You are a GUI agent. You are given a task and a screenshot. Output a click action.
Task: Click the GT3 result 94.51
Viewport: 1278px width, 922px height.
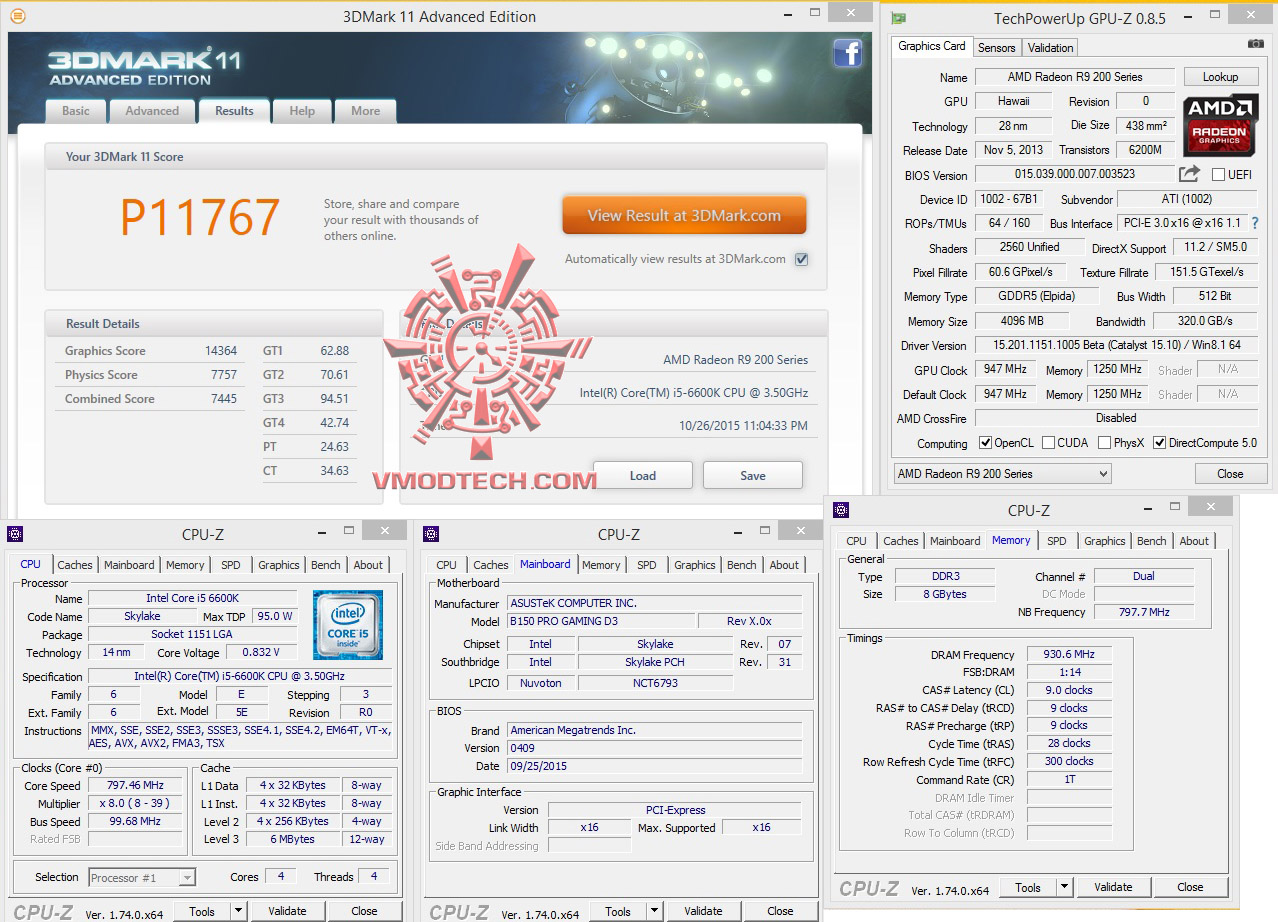click(x=334, y=399)
